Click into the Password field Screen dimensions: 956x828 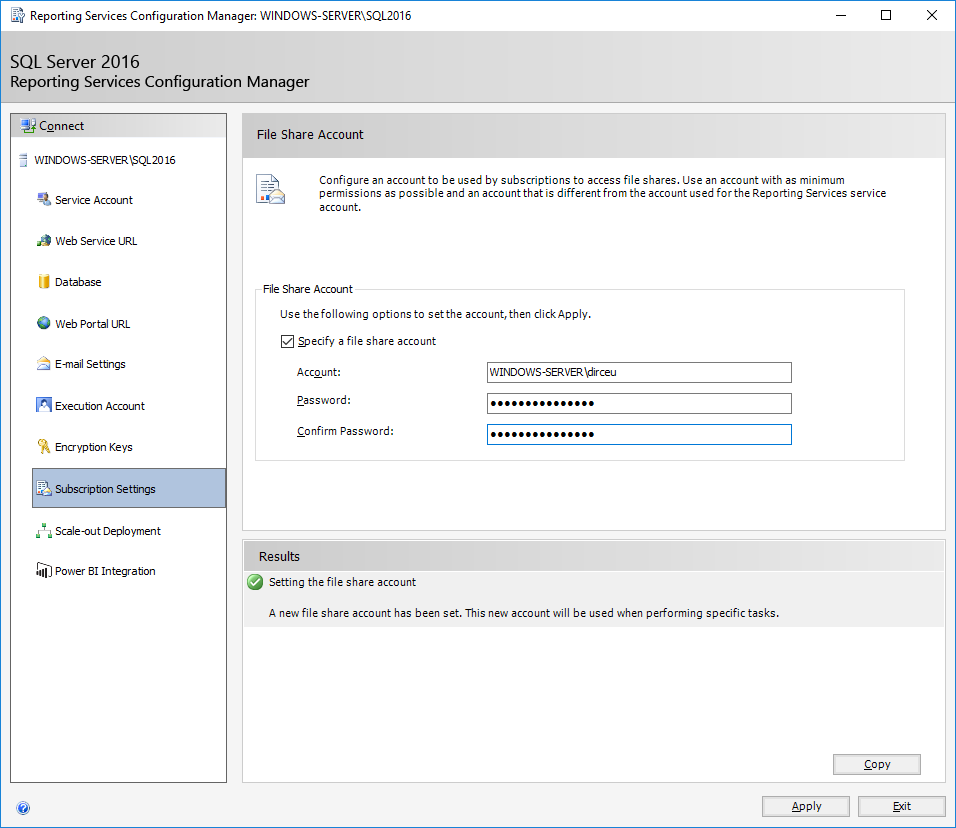pos(639,404)
